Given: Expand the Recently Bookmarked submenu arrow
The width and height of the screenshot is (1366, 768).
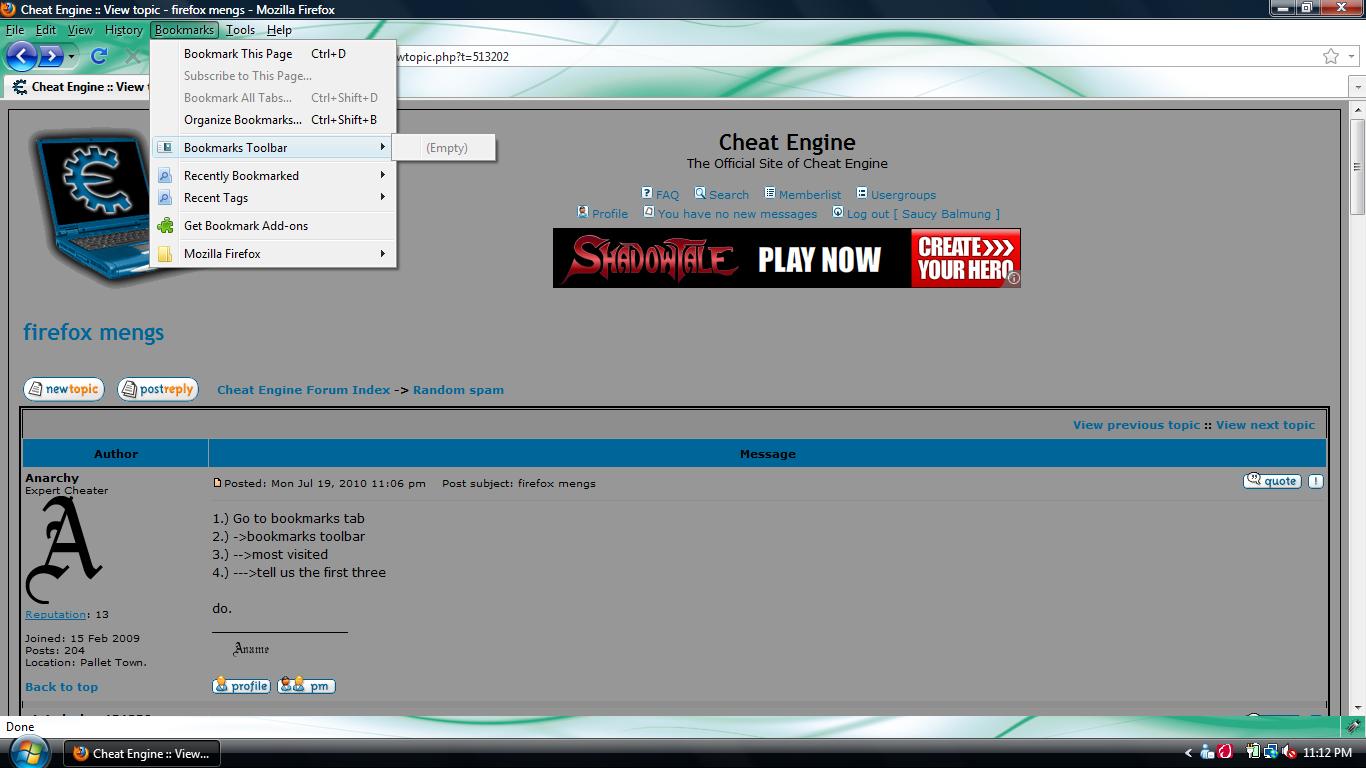Looking at the screenshot, I should [x=382, y=176].
